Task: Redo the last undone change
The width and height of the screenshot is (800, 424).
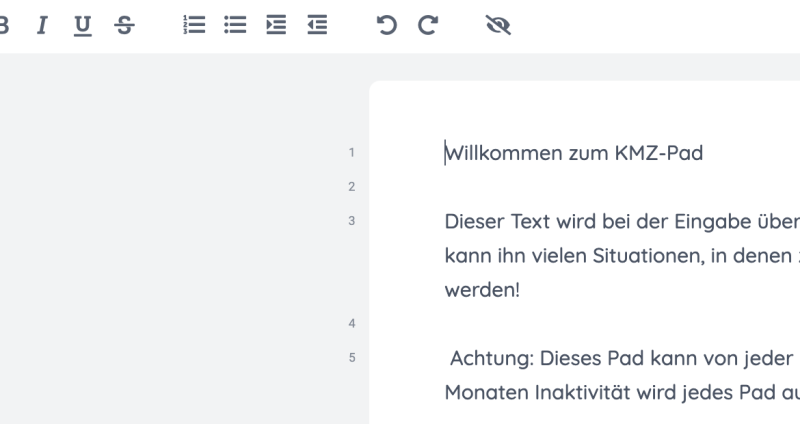Action: coord(428,24)
